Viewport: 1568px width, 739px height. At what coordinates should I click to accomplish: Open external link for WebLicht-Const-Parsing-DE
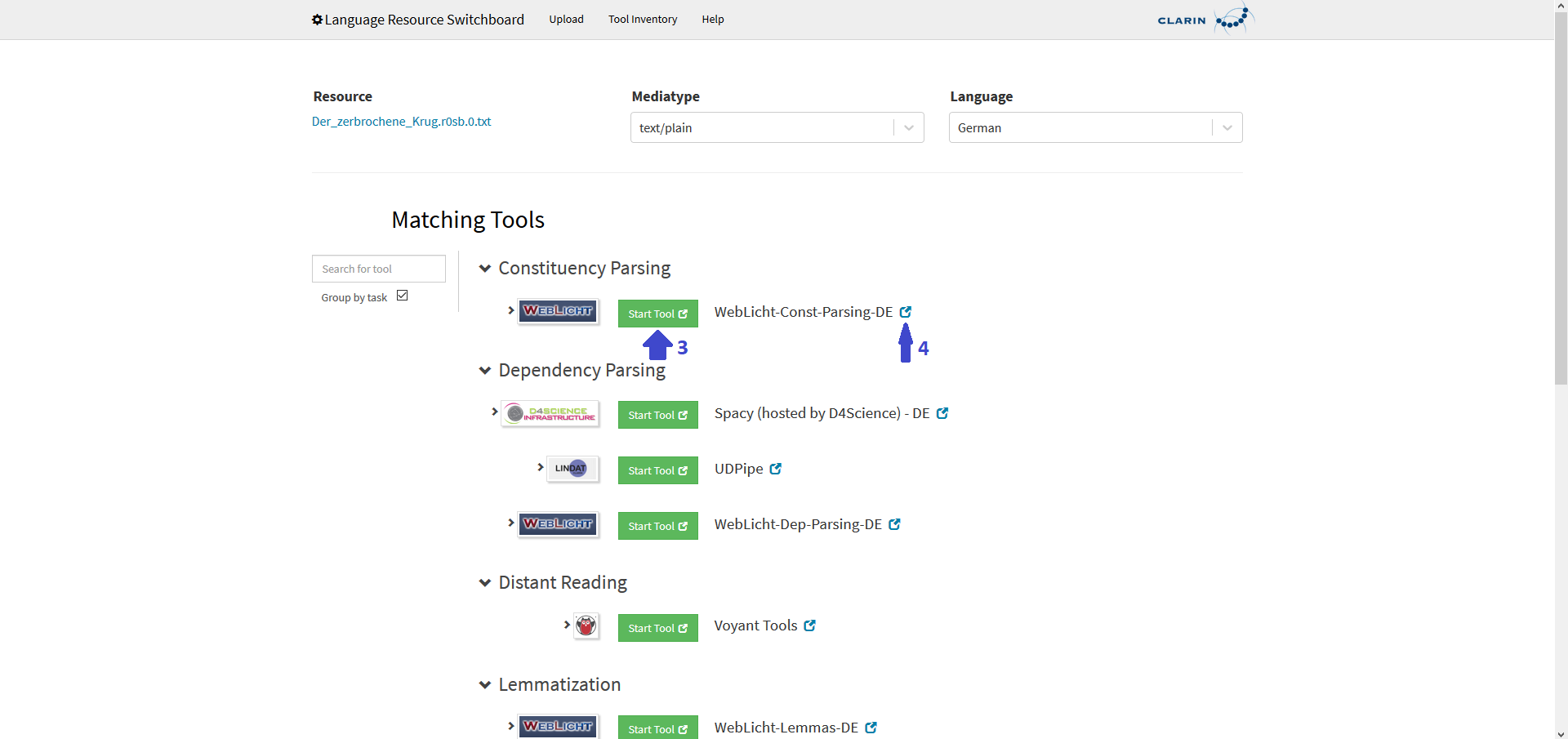[x=905, y=312]
